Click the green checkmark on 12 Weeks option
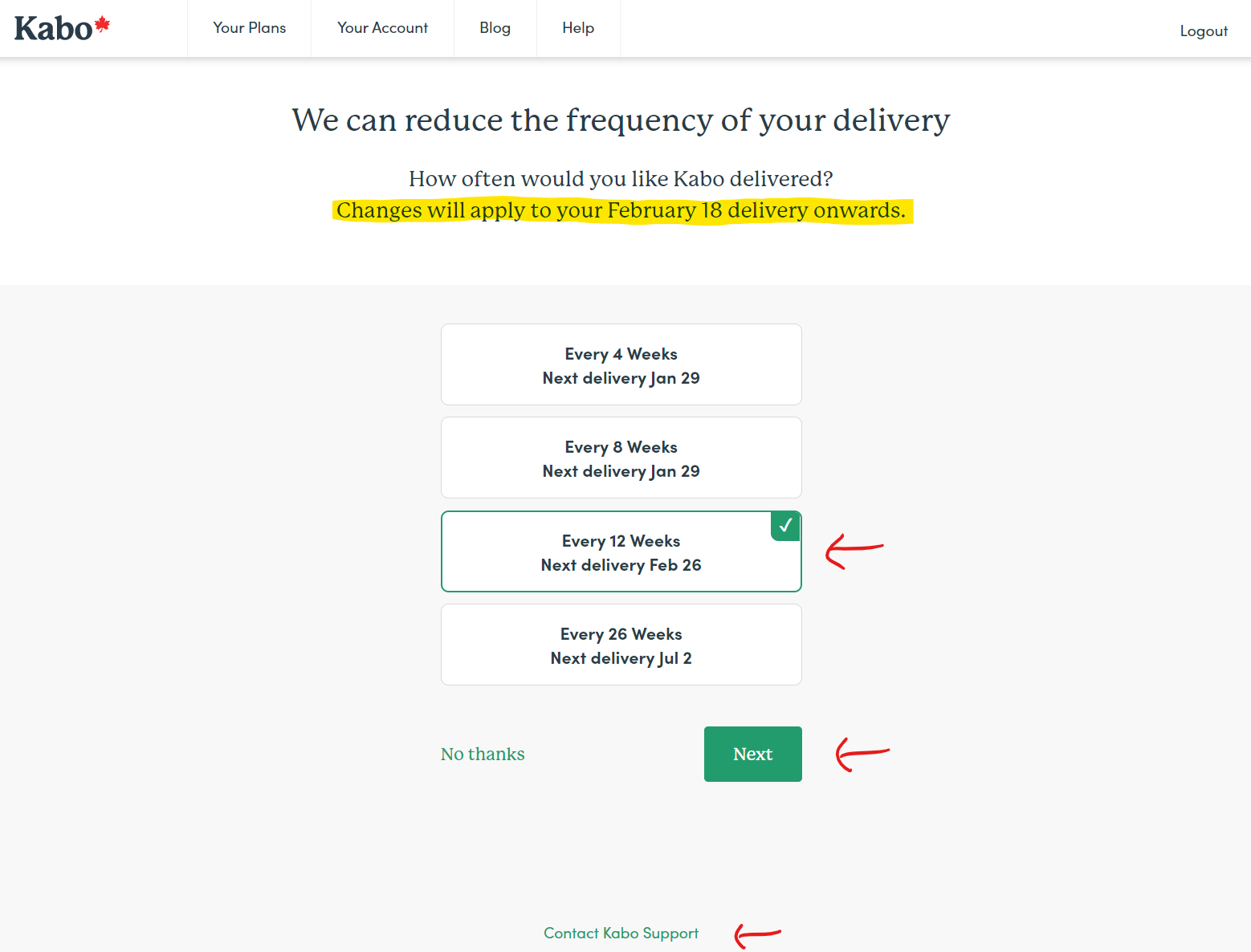This screenshot has width=1251, height=952. (x=785, y=526)
